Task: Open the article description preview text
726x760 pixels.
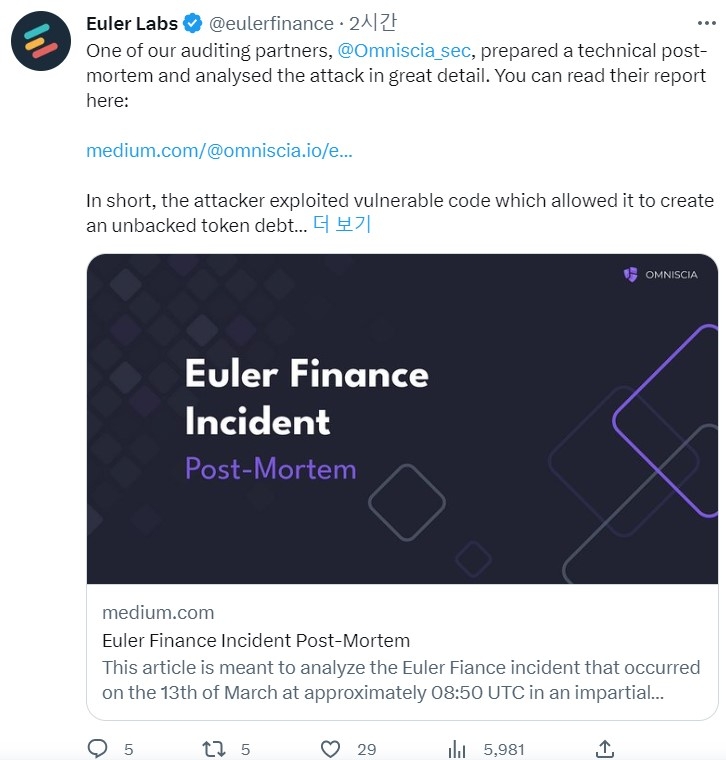Action: (401, 680)
